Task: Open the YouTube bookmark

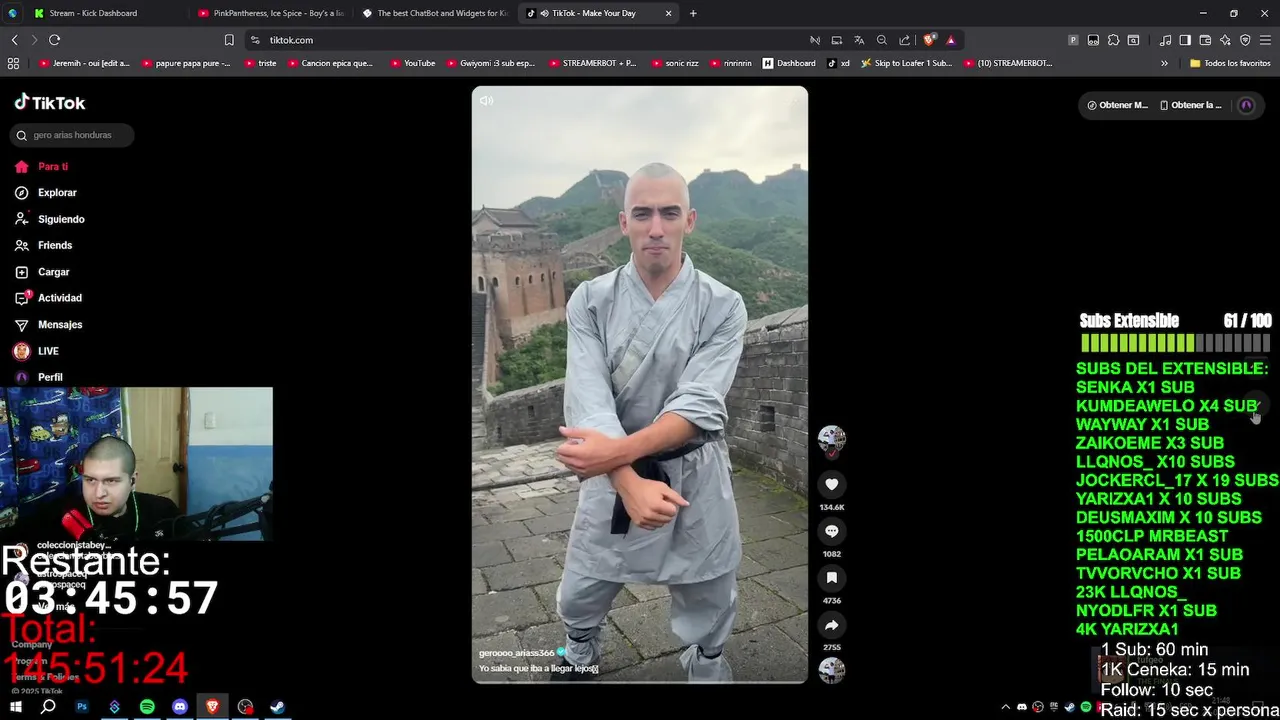Action: (x=413, y=63)
